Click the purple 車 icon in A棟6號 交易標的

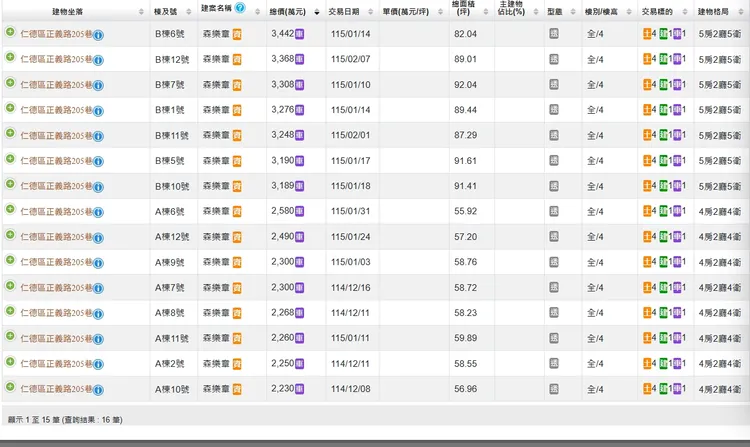coord(679,212)
